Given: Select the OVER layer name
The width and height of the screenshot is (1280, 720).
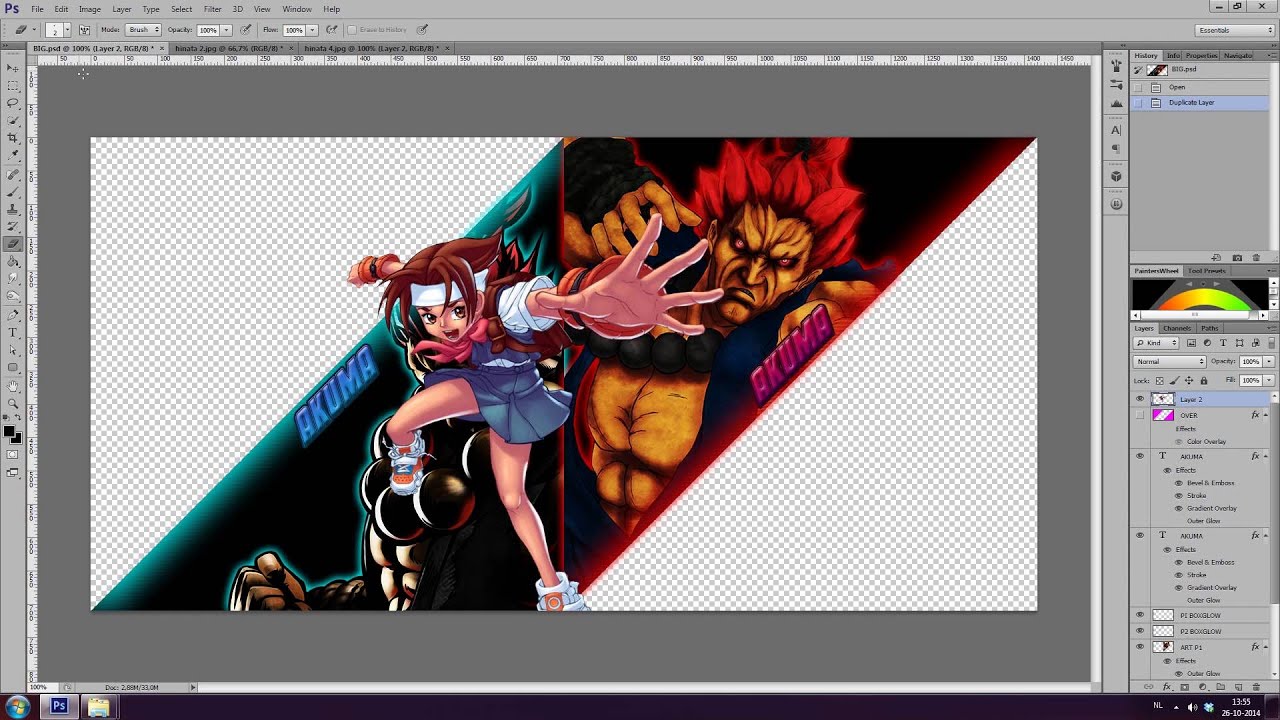Looking at the screenshot, I should 1189,415.
